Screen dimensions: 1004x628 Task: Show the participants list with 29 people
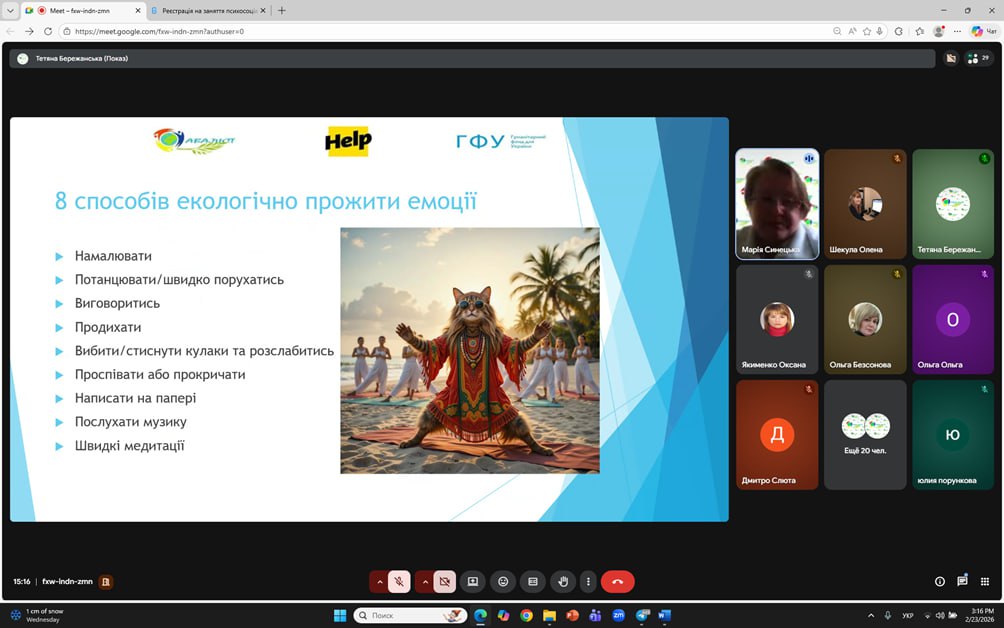pos(979,58)
